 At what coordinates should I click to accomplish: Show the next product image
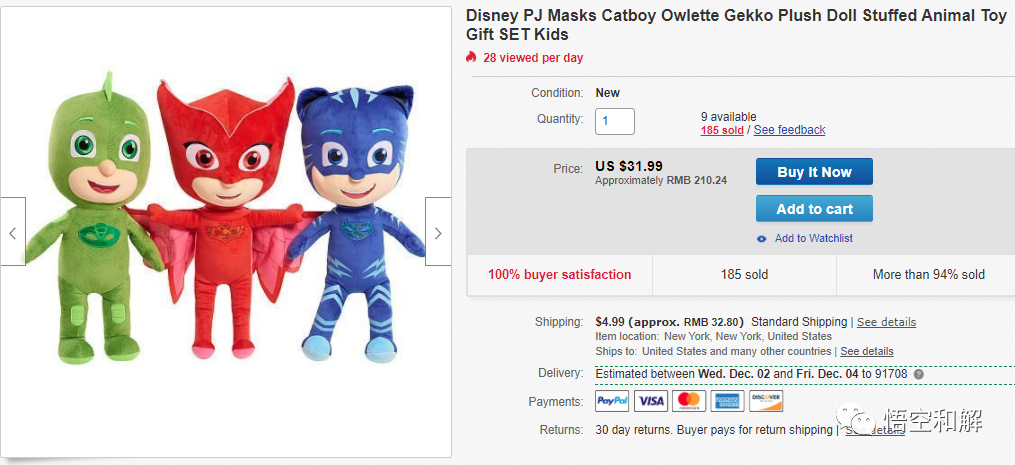tap(438, 232)
